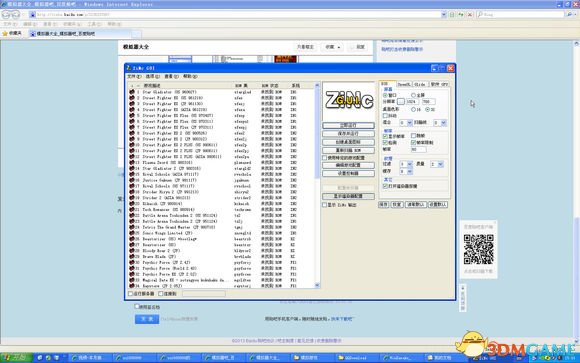Toggle the frame rate limit checkbox
This screenshot has width=580, height=363.
[x=413, y=142]
